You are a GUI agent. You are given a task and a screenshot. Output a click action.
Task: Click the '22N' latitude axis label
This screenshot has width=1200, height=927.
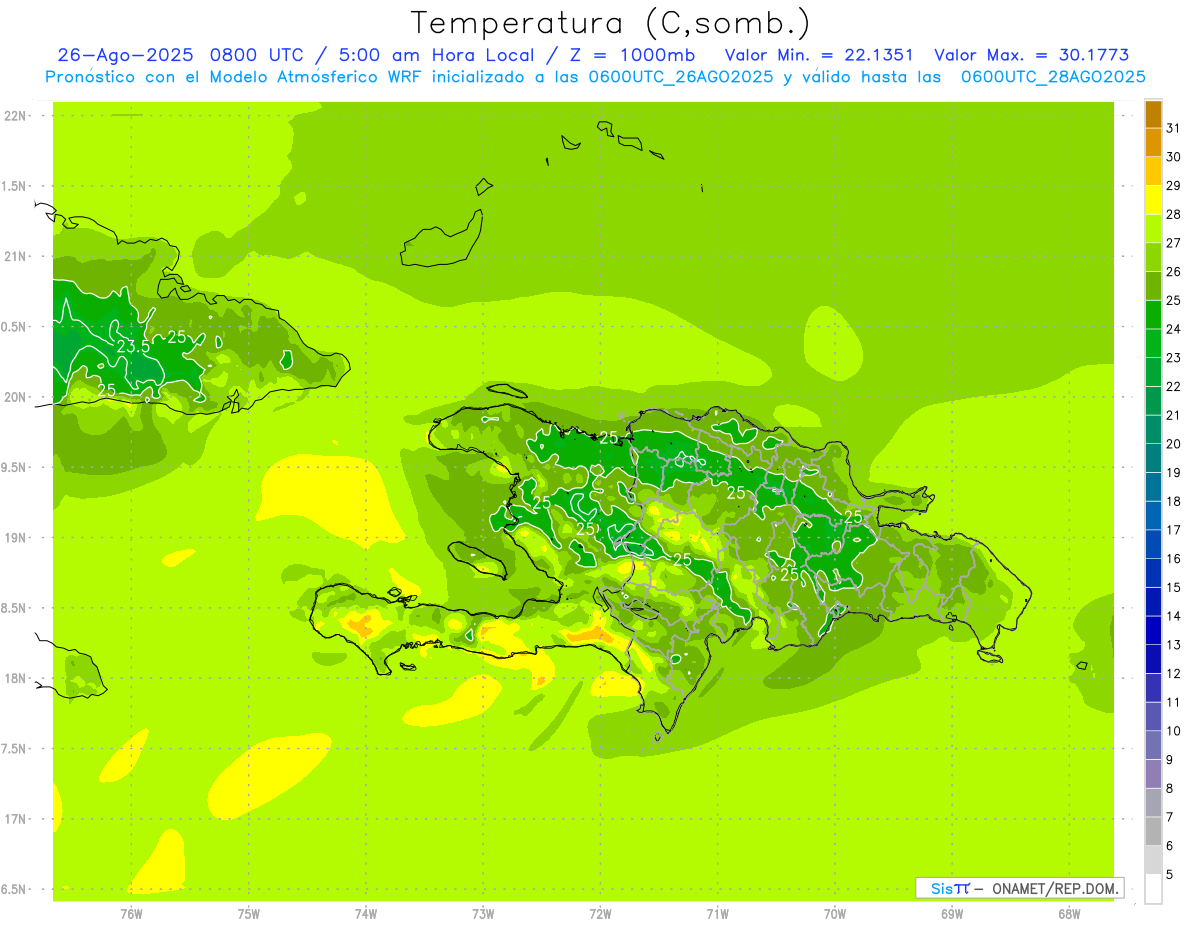14,116
